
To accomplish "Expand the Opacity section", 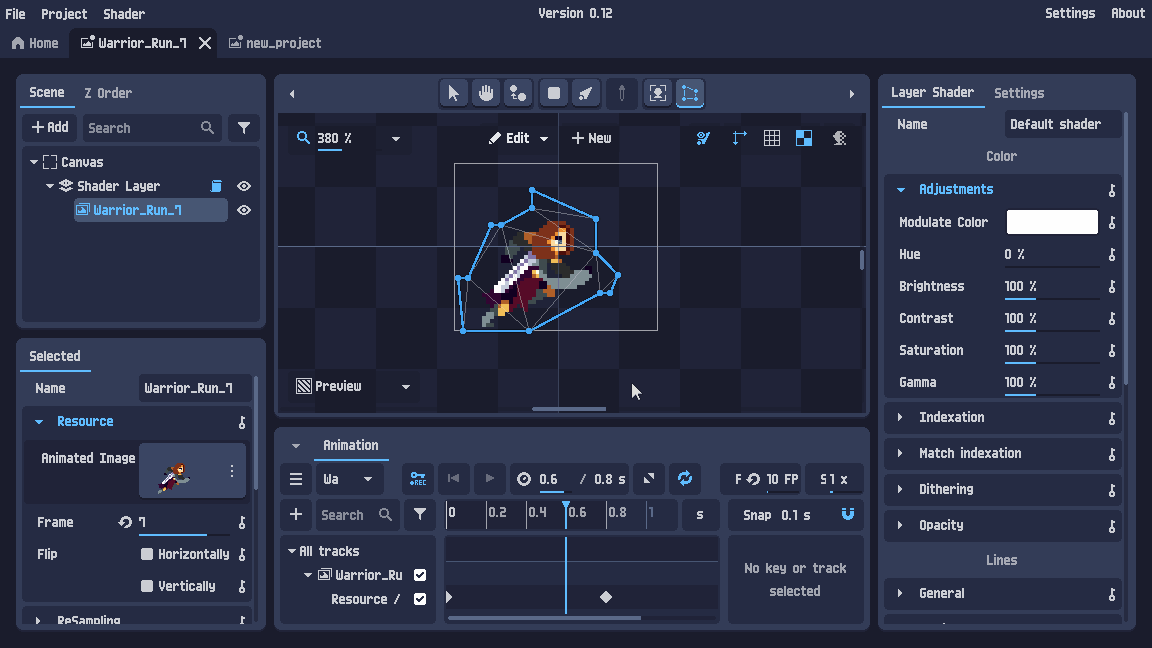I will pyautogui.click(x=901, y=525).
